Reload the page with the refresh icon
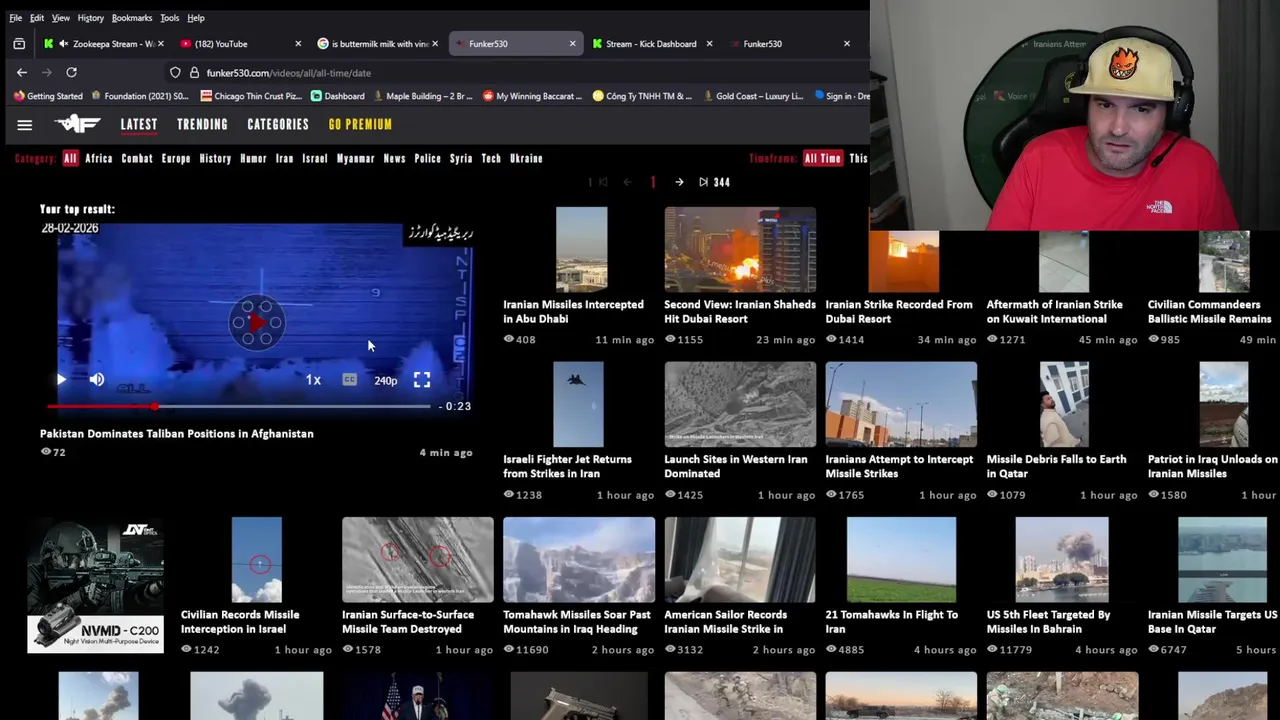 tap(71, 72)
